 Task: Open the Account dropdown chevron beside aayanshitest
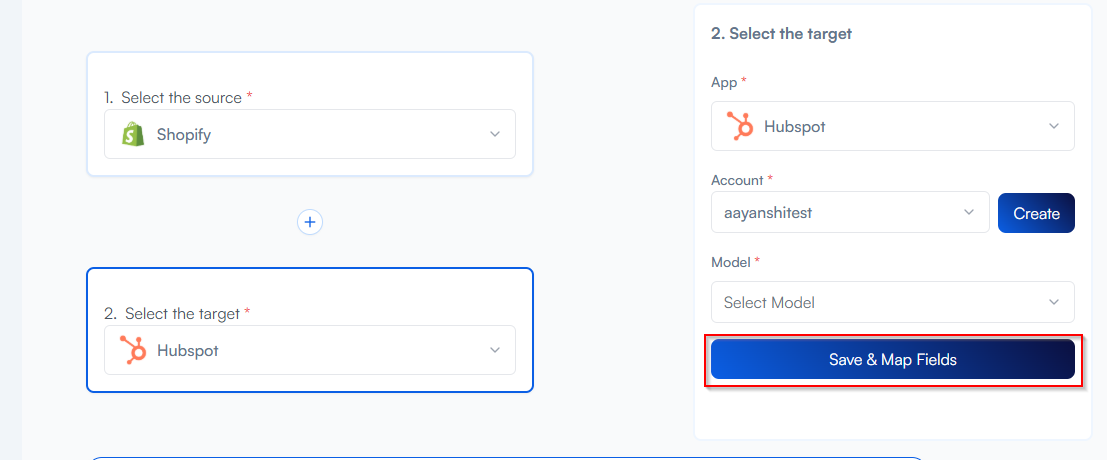point(969,212)
